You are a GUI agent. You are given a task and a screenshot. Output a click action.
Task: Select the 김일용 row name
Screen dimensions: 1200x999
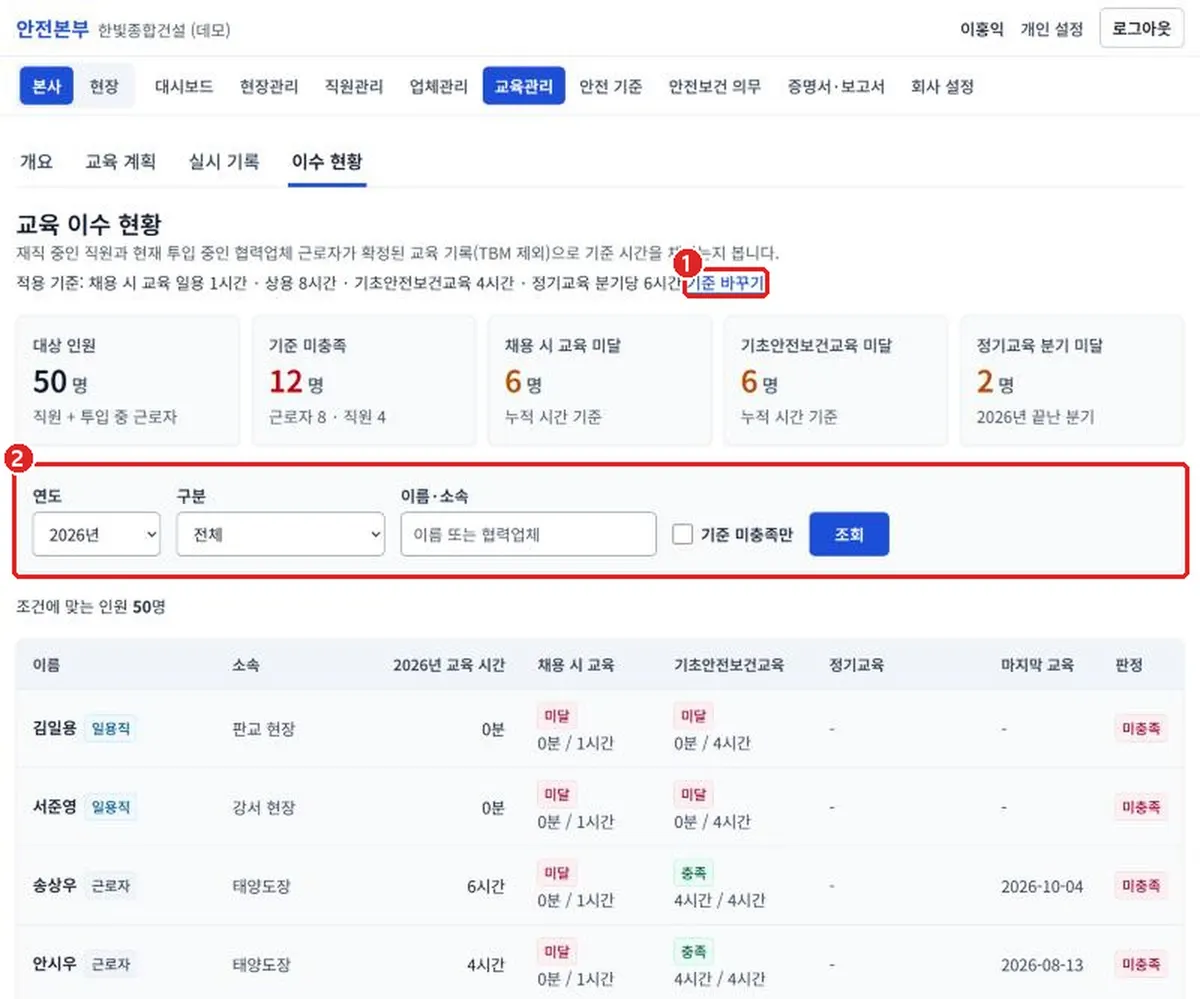pos(55,728)
